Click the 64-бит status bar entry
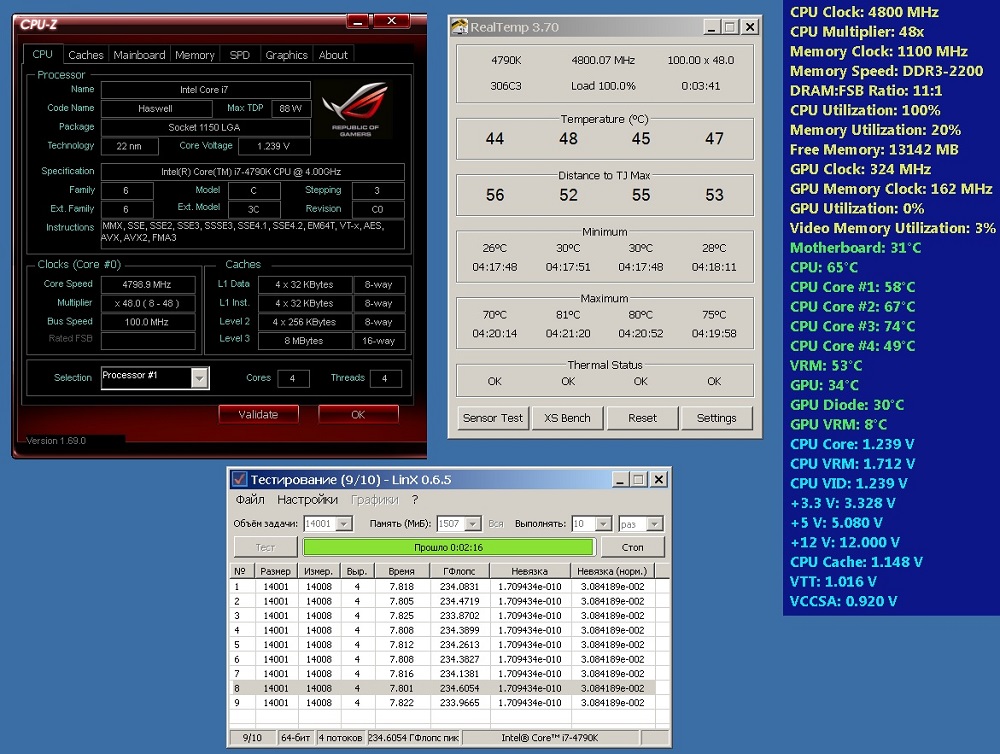This screenshot has width=1000, height=754. pyautogui.click(x=295, y=737)
